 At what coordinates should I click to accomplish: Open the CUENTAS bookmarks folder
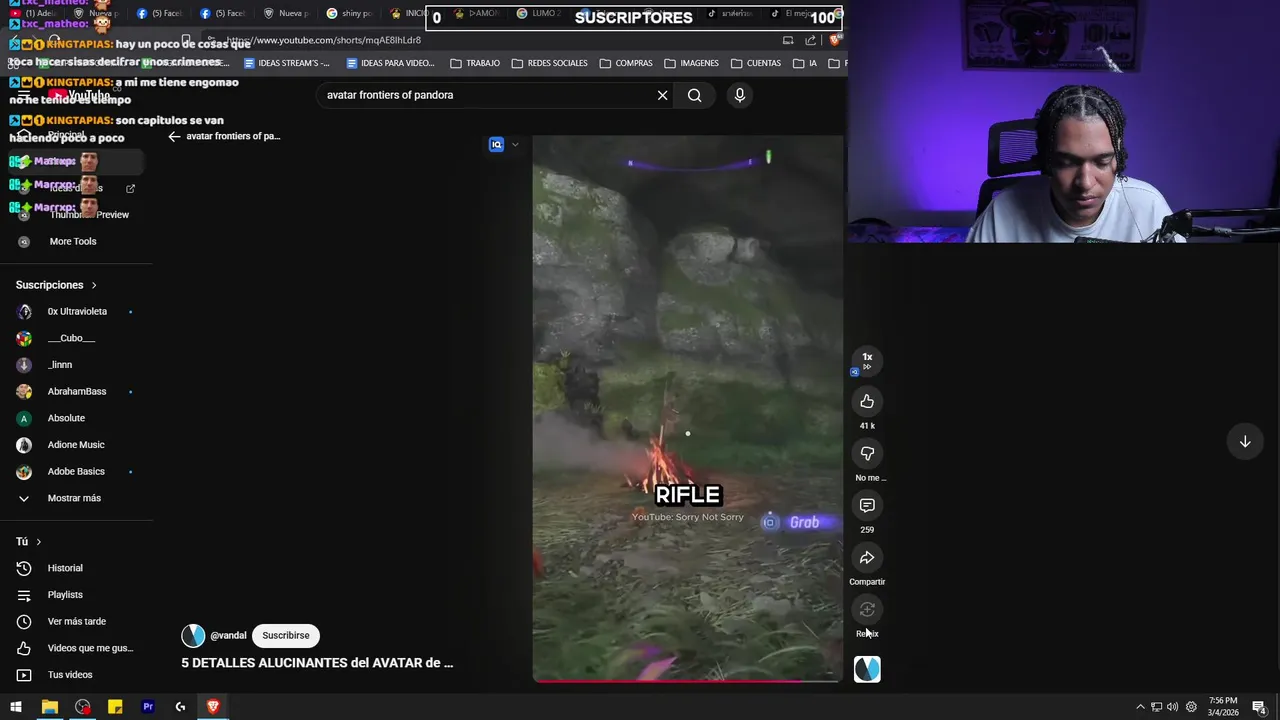click(x=756, y=63)
